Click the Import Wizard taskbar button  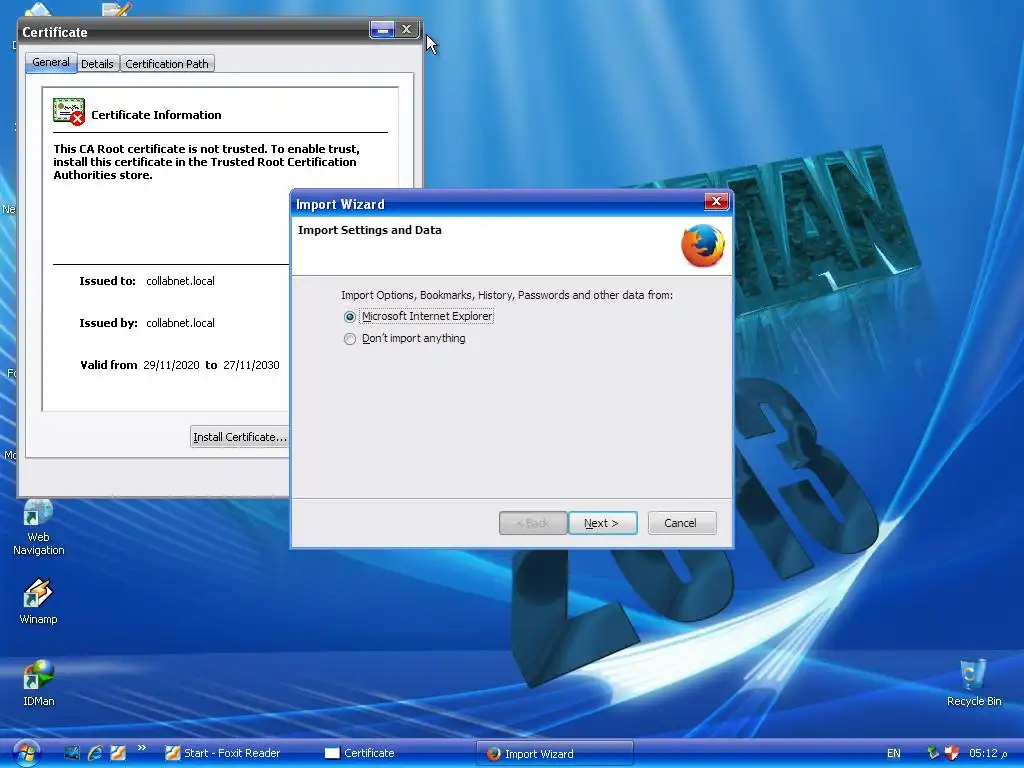(555, 754)
